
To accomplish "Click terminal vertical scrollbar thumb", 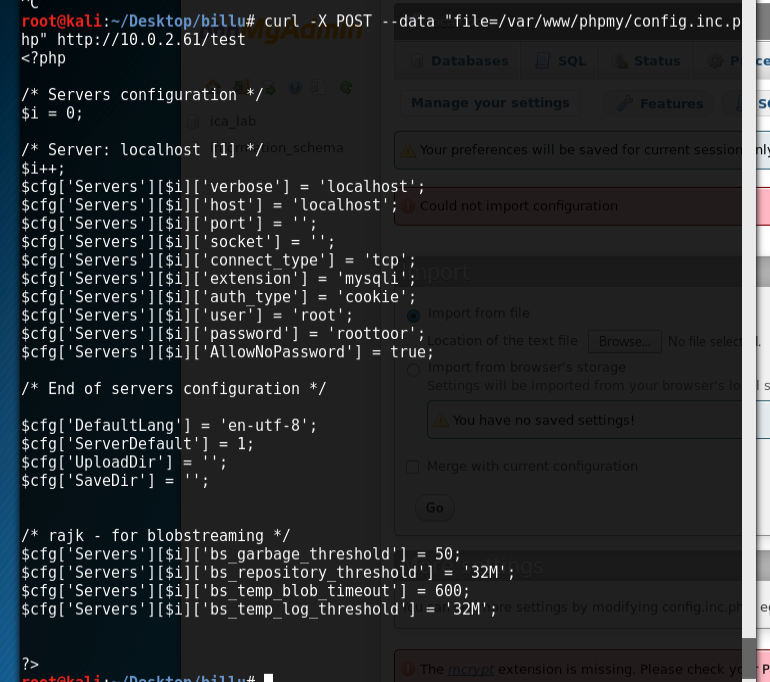I will pyautogui.click(x=749, y=656).
